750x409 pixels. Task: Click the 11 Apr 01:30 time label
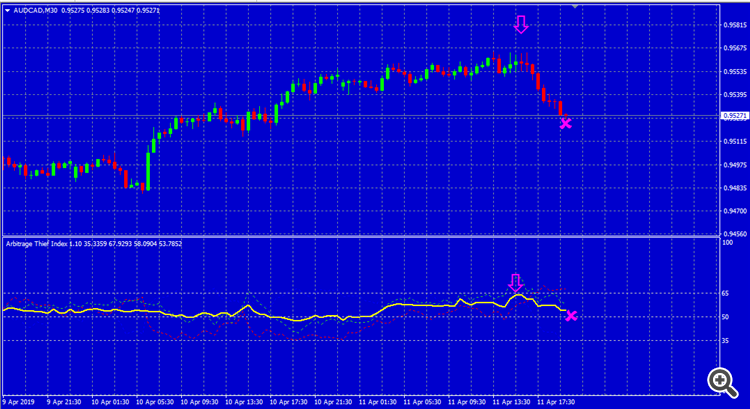tap(378, 402)
